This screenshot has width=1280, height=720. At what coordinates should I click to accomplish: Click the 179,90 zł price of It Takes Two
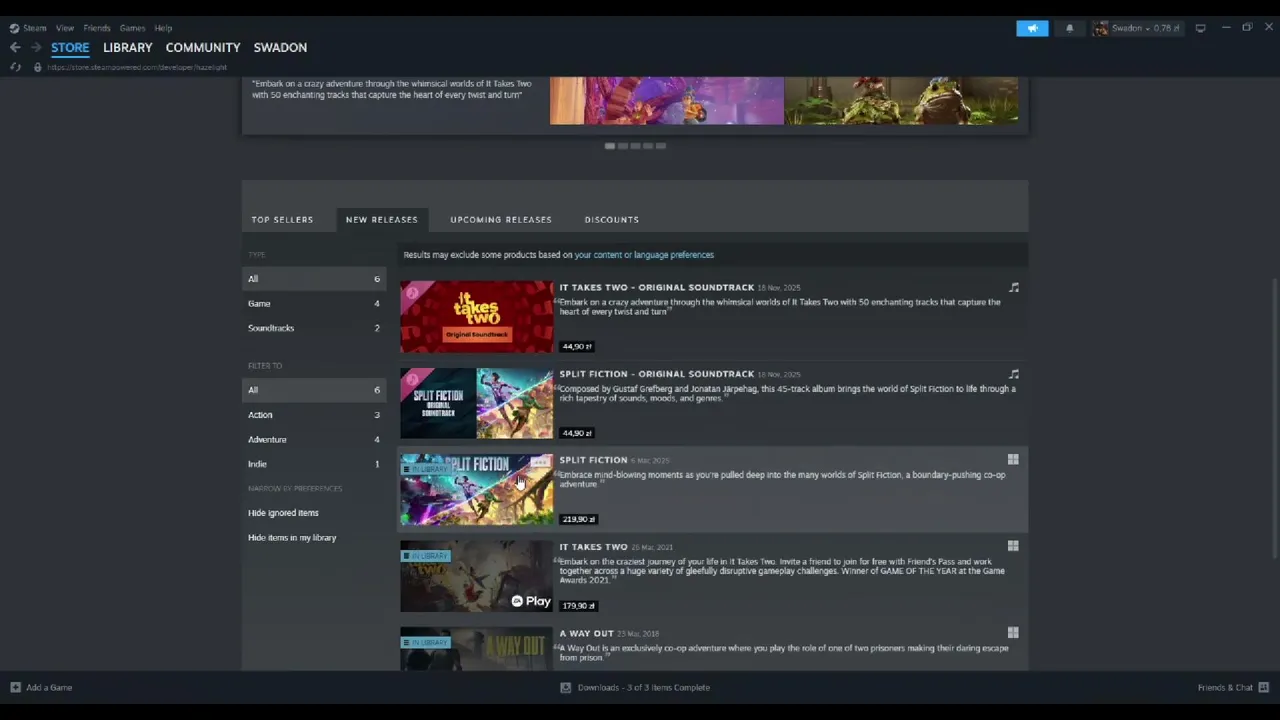click(579, 606)
